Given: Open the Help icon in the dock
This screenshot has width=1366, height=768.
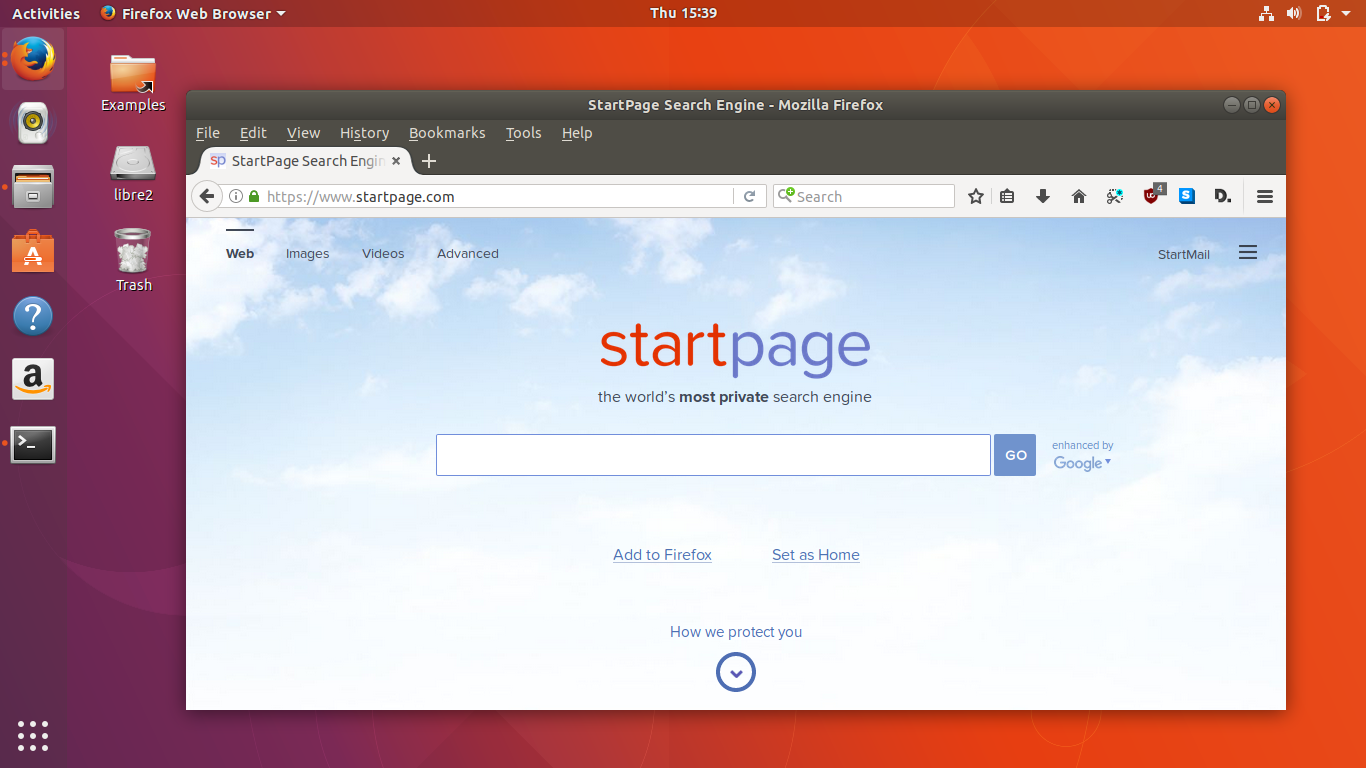Looking at the screenshot, I should click(x=33, y=316).
